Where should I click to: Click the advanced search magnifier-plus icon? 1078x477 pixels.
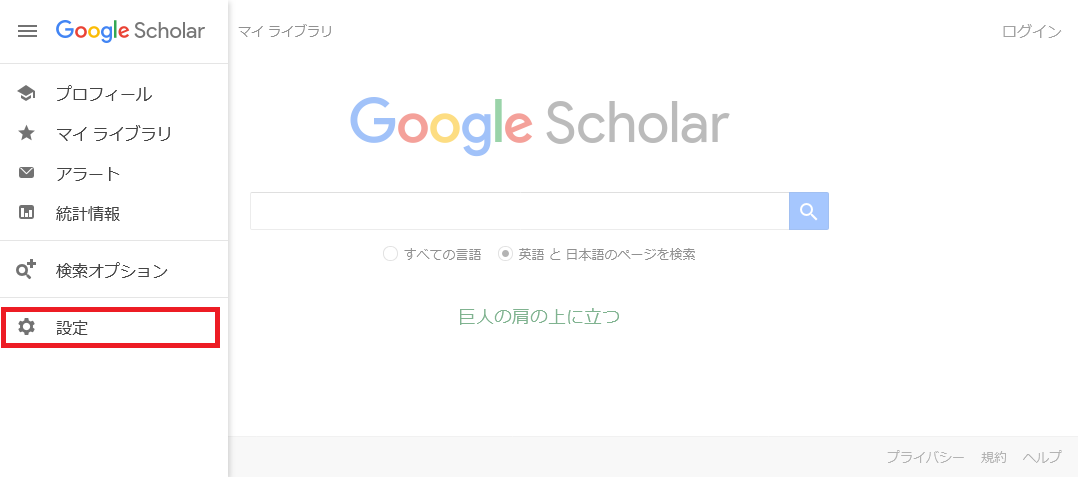pyautogui.click(x=26, y=270)
